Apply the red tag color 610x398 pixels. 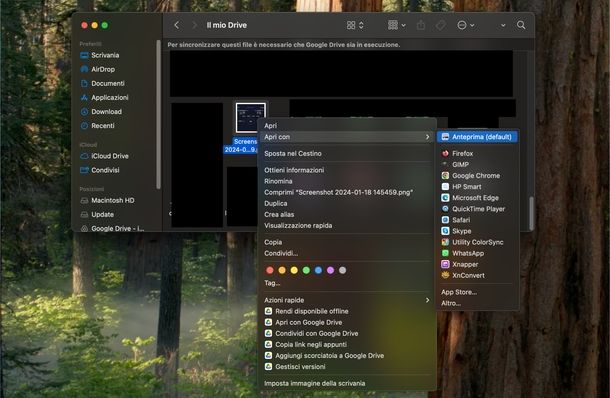[270, 270]
